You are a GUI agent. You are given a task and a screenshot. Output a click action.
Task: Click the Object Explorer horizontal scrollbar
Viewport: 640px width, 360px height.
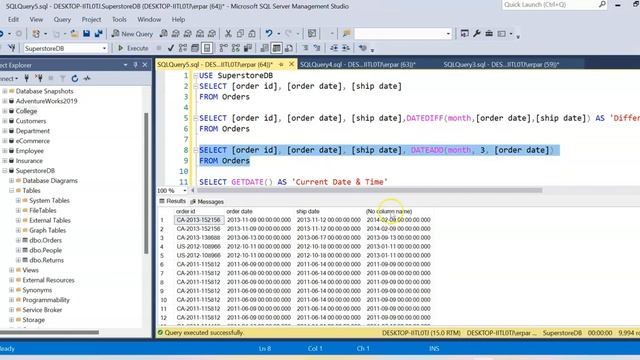[x=49, y=332]
